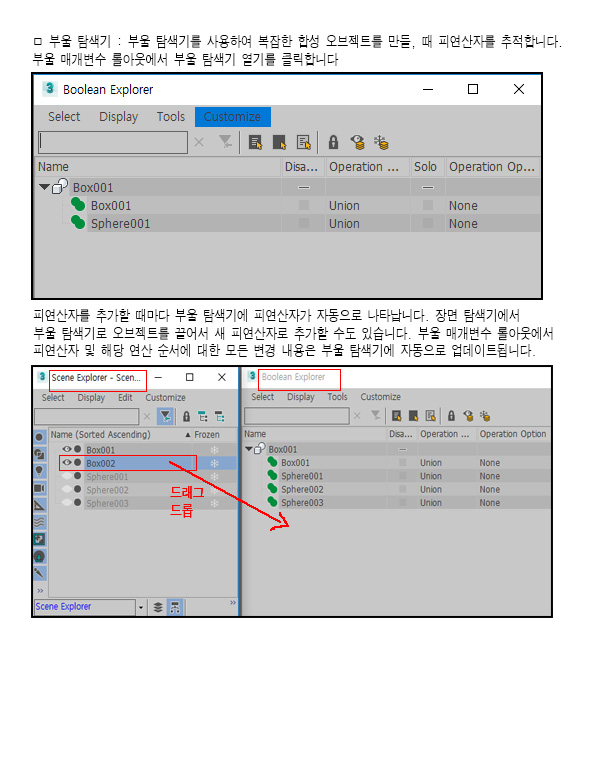Click the sort-by-hierarchy icon in Scene Explorer footer
The height and width of the screenshot is (765, 595).
pyautogui.click(x=175, y=607)
